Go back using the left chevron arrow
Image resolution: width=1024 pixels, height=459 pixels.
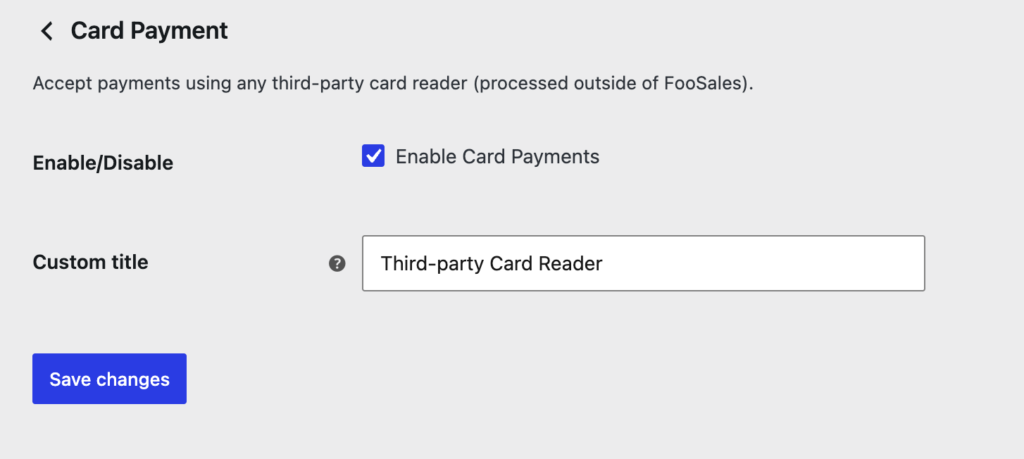[46, 31]
